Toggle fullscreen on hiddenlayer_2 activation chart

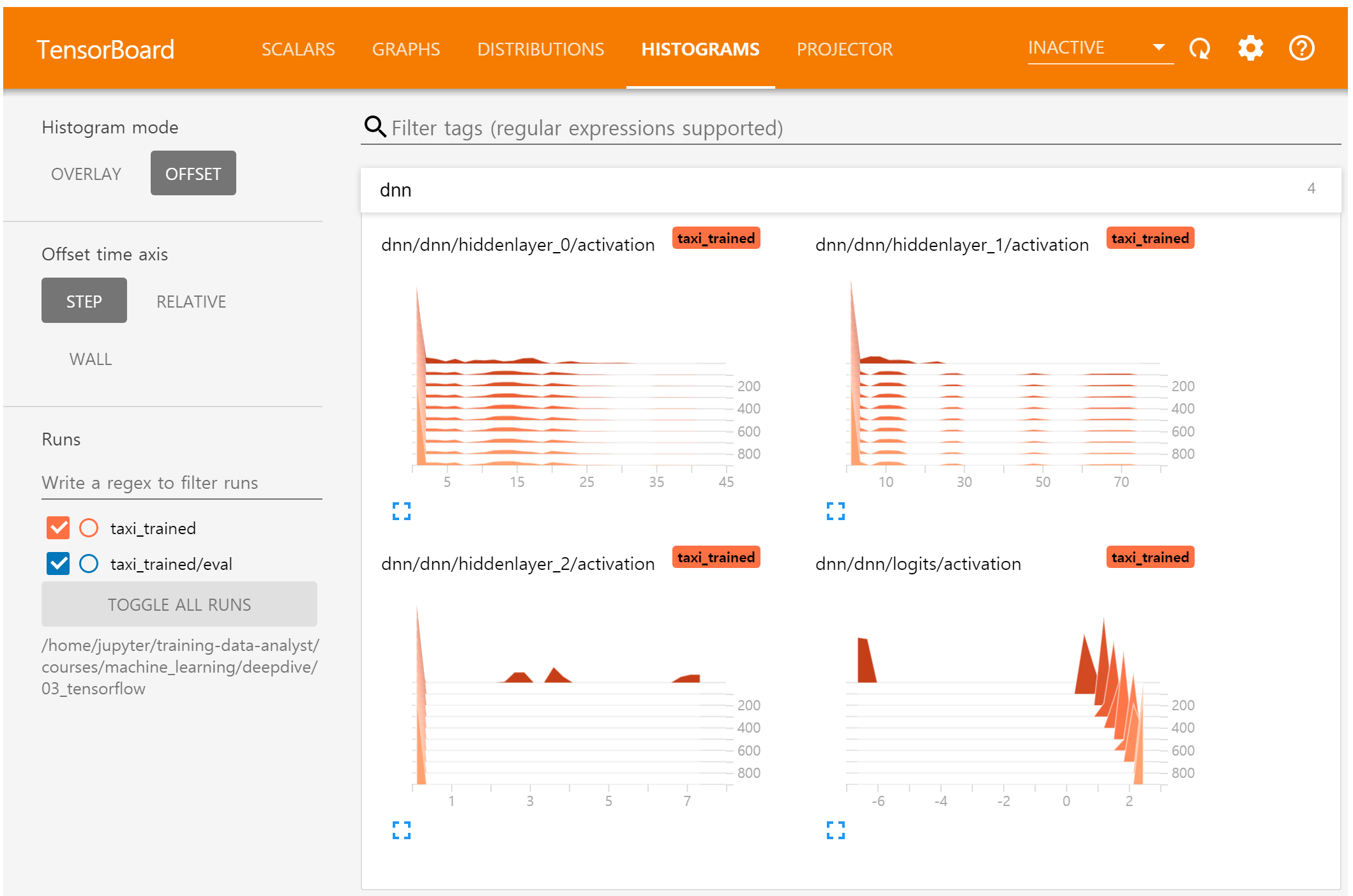402,830
